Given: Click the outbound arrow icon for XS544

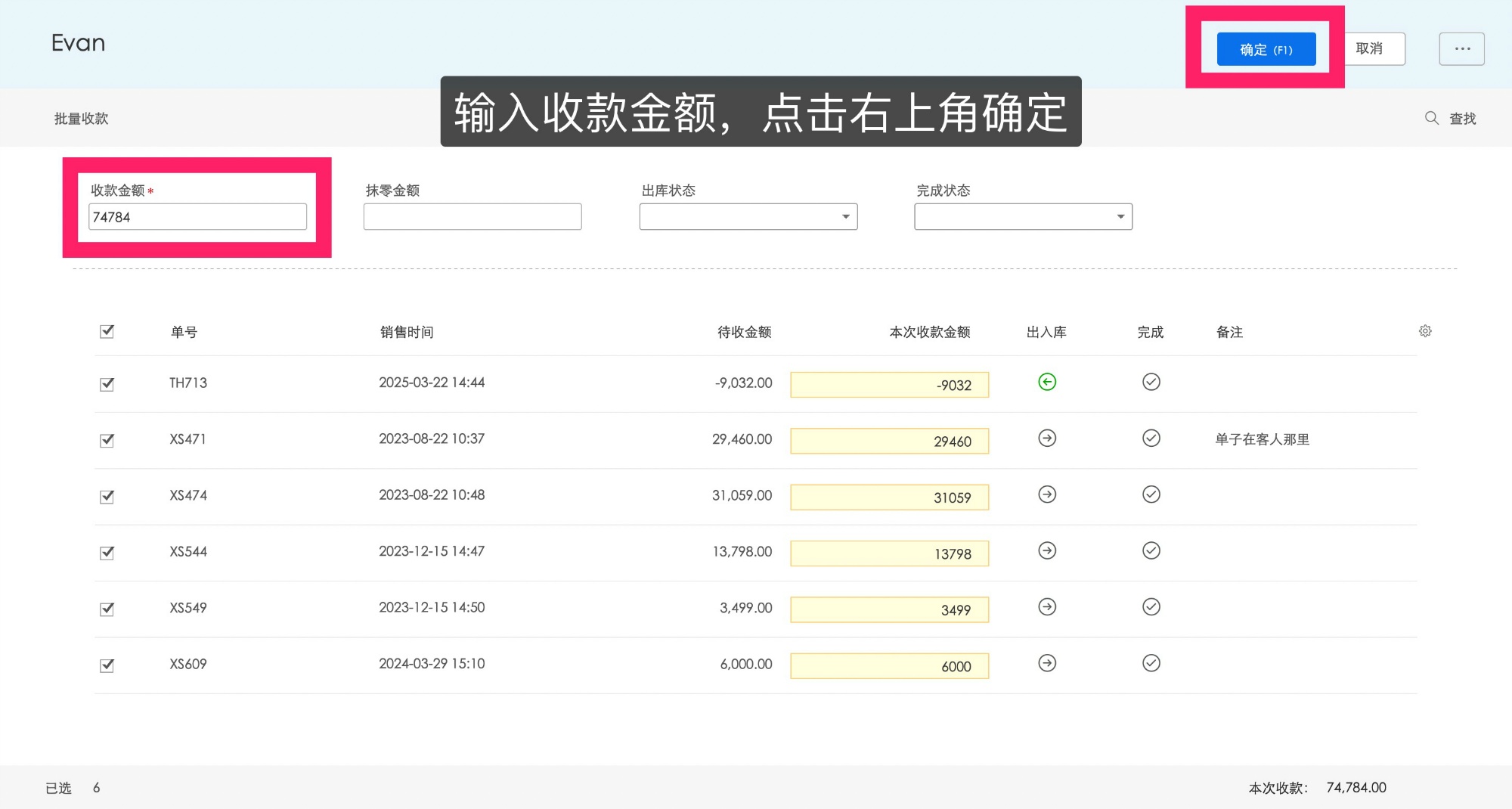Looking at the screenshot, I should pos(1046,551).
